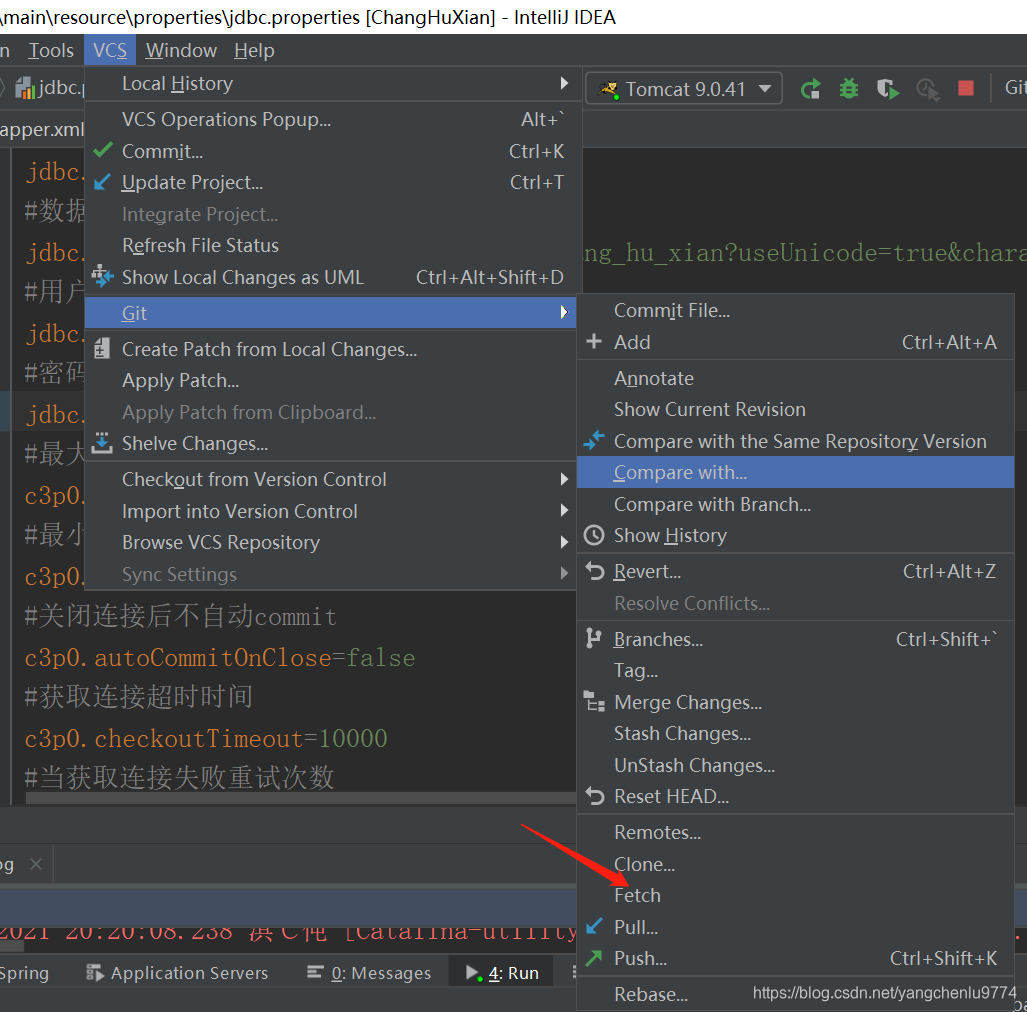Viewport: 1027px width, 1012px height.
Task: Open the Window menu
Action: [x=181, y=50]
